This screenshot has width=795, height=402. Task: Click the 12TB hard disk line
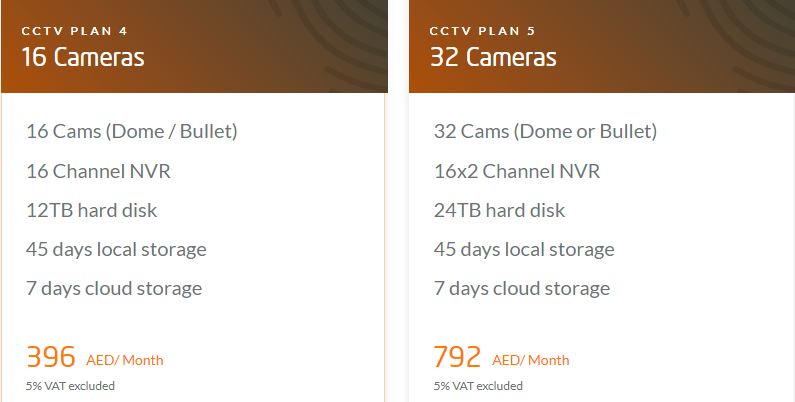[x=92, y=210]
